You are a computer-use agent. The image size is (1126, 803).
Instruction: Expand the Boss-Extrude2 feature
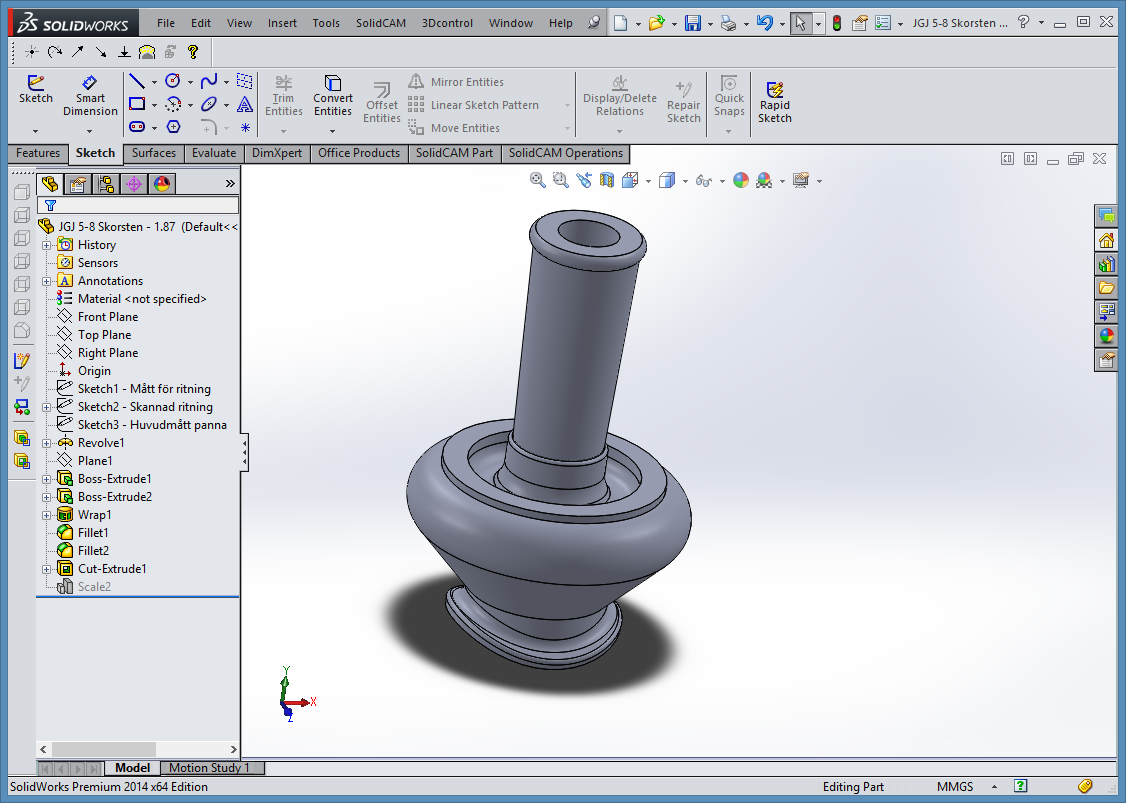(47, 497)
